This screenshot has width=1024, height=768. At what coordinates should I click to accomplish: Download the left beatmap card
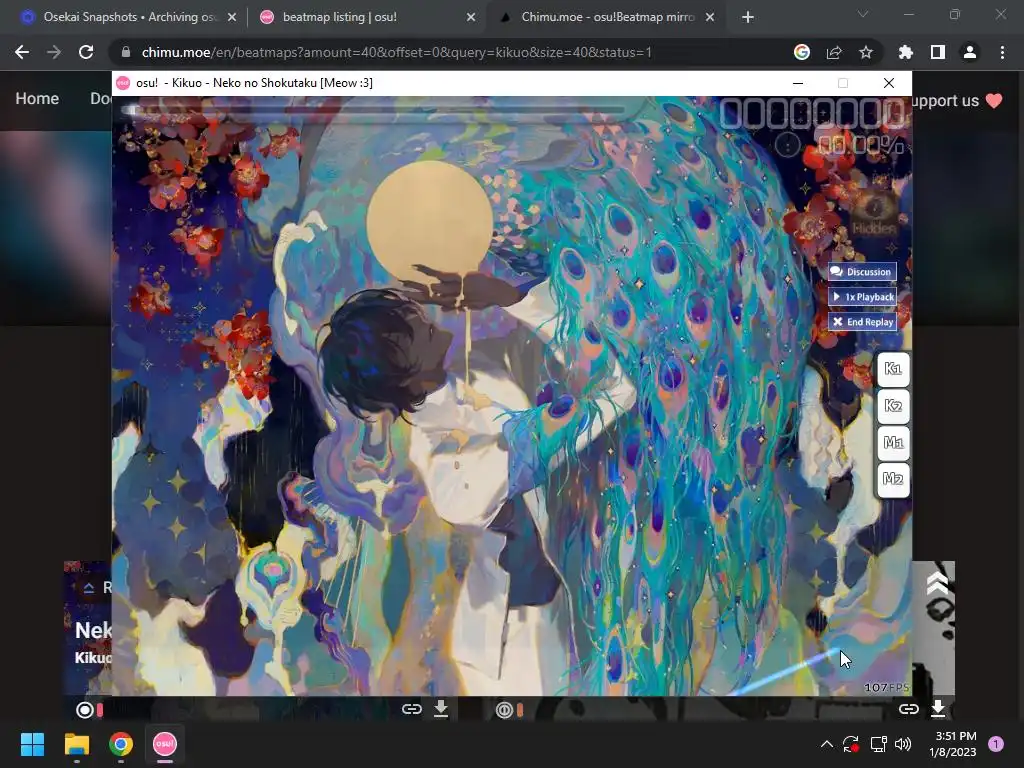(x=441, y=709)
